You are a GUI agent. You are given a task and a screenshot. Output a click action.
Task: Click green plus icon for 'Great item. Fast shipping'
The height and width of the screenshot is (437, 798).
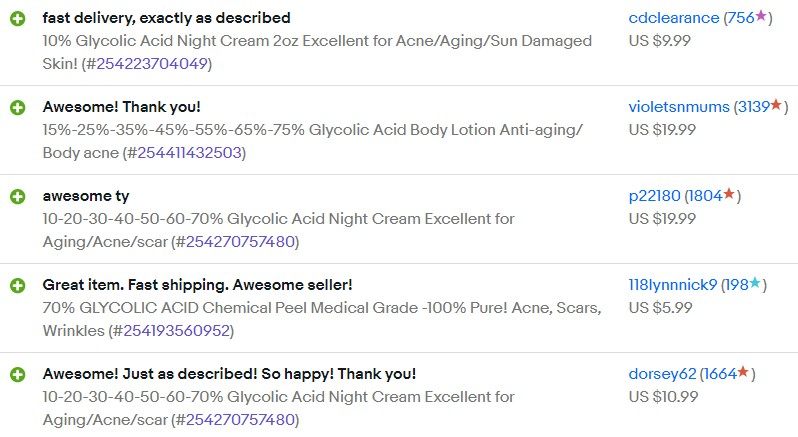tap(17, 286)
